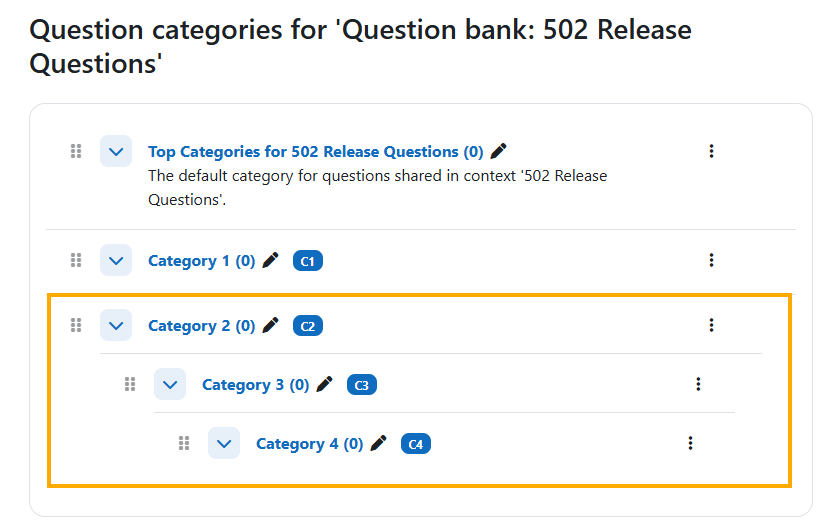Open the actions menu for Category 4
The height and width of the screenshot is (530, 833).
(690, 443)
